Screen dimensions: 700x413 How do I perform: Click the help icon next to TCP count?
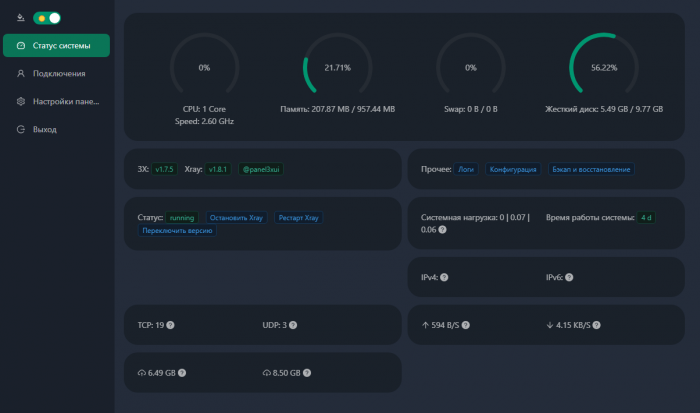pos(170,325)
